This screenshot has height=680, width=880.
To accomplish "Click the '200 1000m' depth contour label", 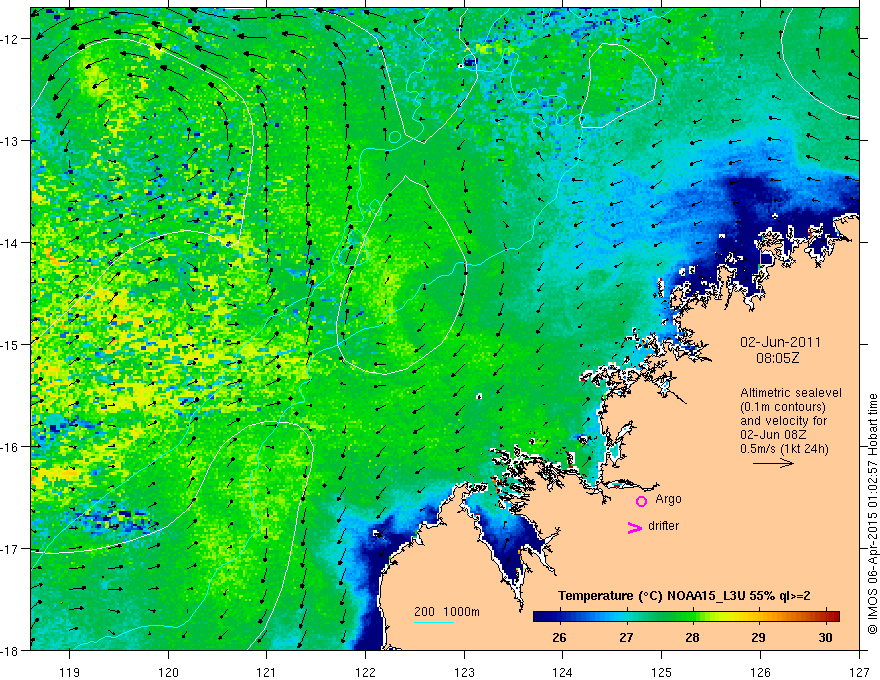I will point(447,612).
